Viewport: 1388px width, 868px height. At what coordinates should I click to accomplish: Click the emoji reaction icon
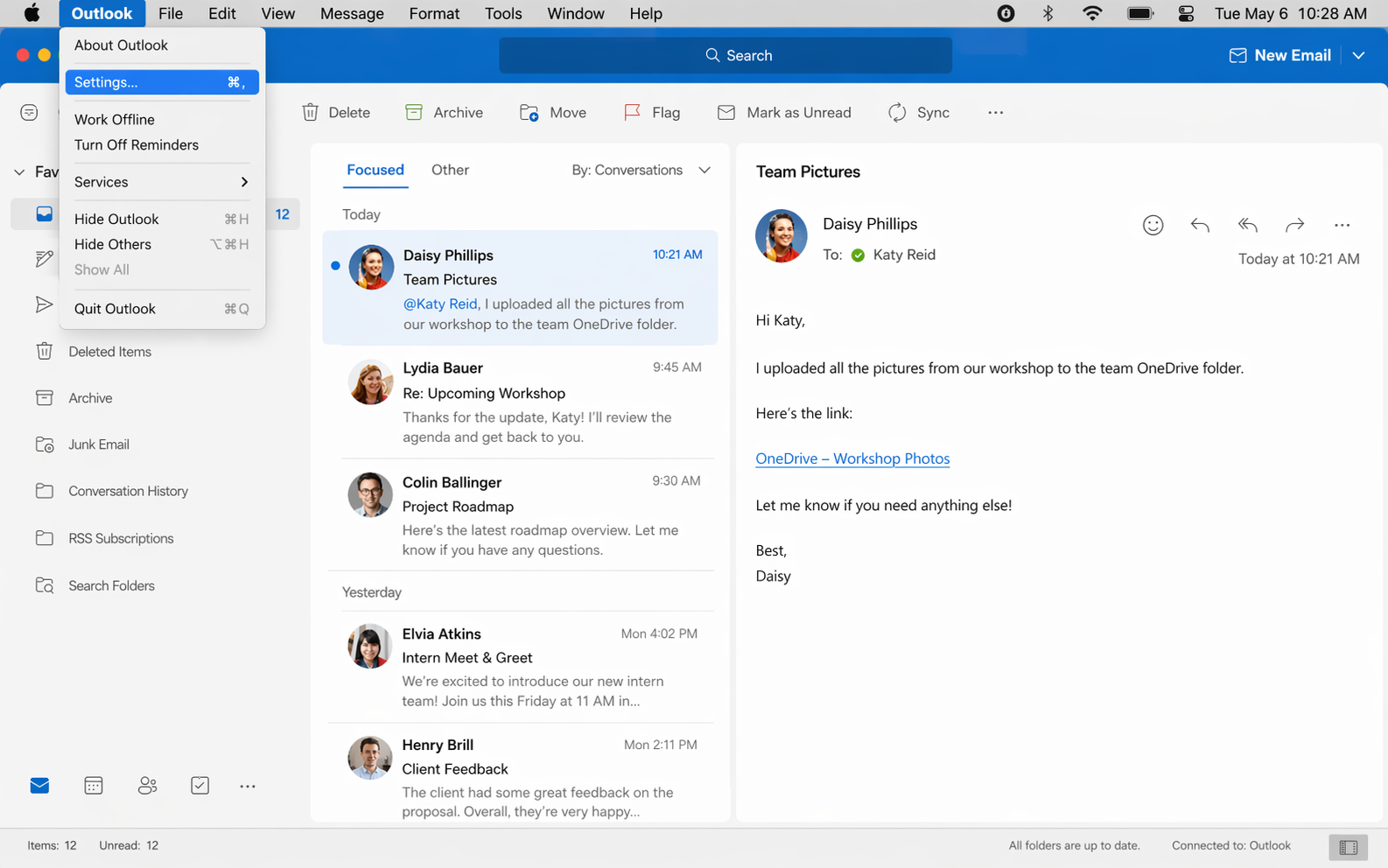click(1153, 225)
